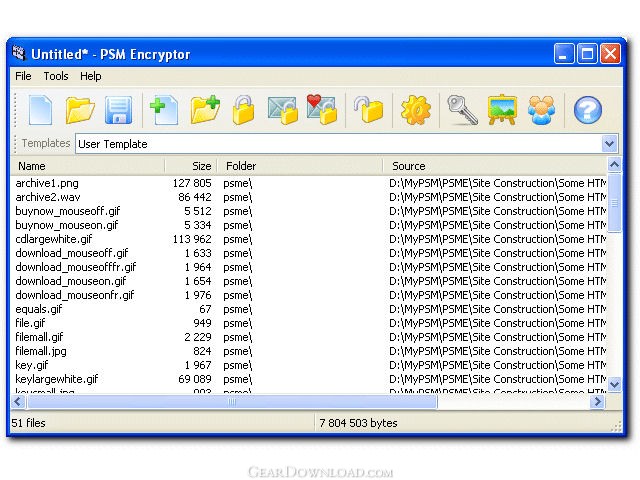
Task: Select keylargewhite.gif in the list
Action: (56, 379)
